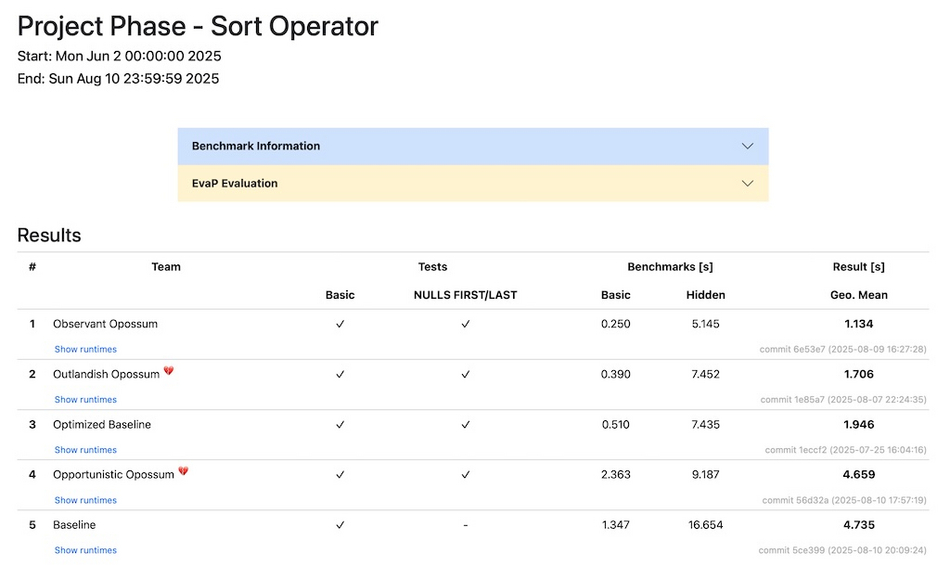950x565 pixels.
Task: Click the Results section heading
Action: 49,235
